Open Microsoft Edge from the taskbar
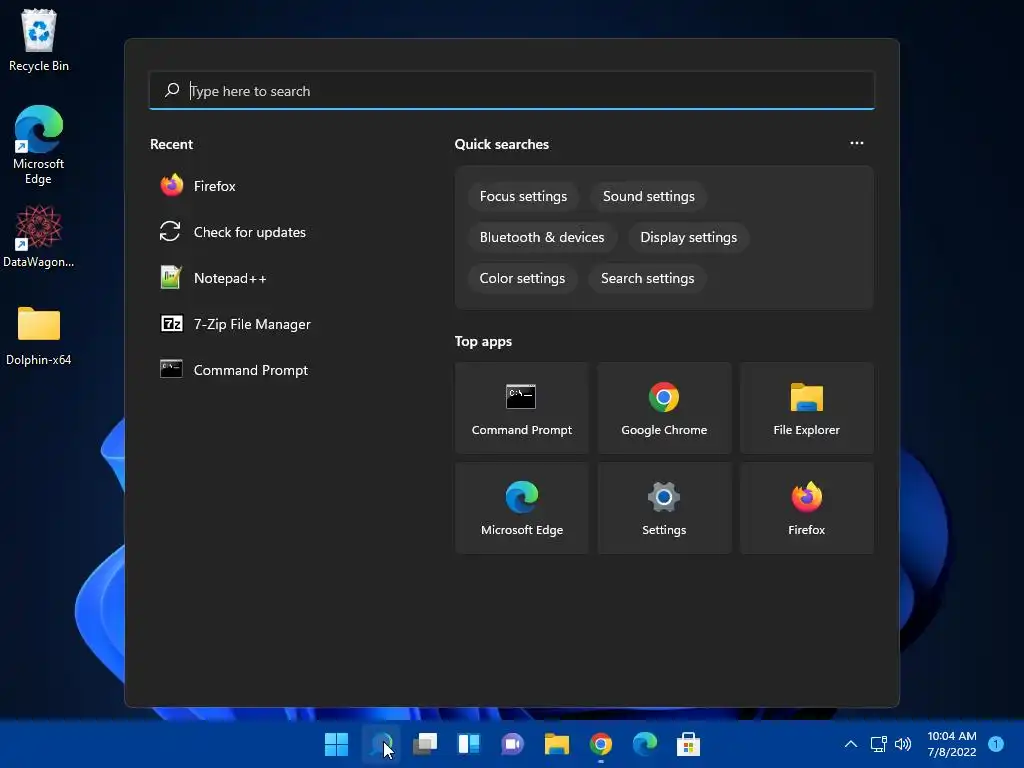The height and width of the screenshot is (768, 1024). click(x=645, y=744)
